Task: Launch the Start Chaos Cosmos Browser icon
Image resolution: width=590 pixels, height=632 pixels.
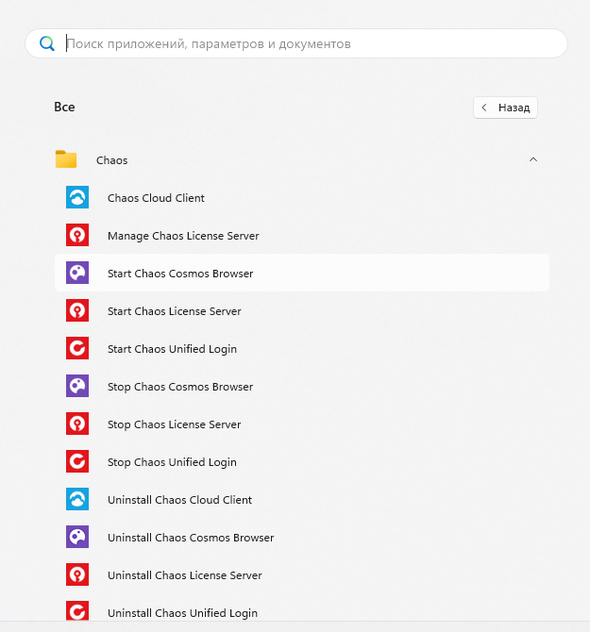Action: (x=77, y=273)
